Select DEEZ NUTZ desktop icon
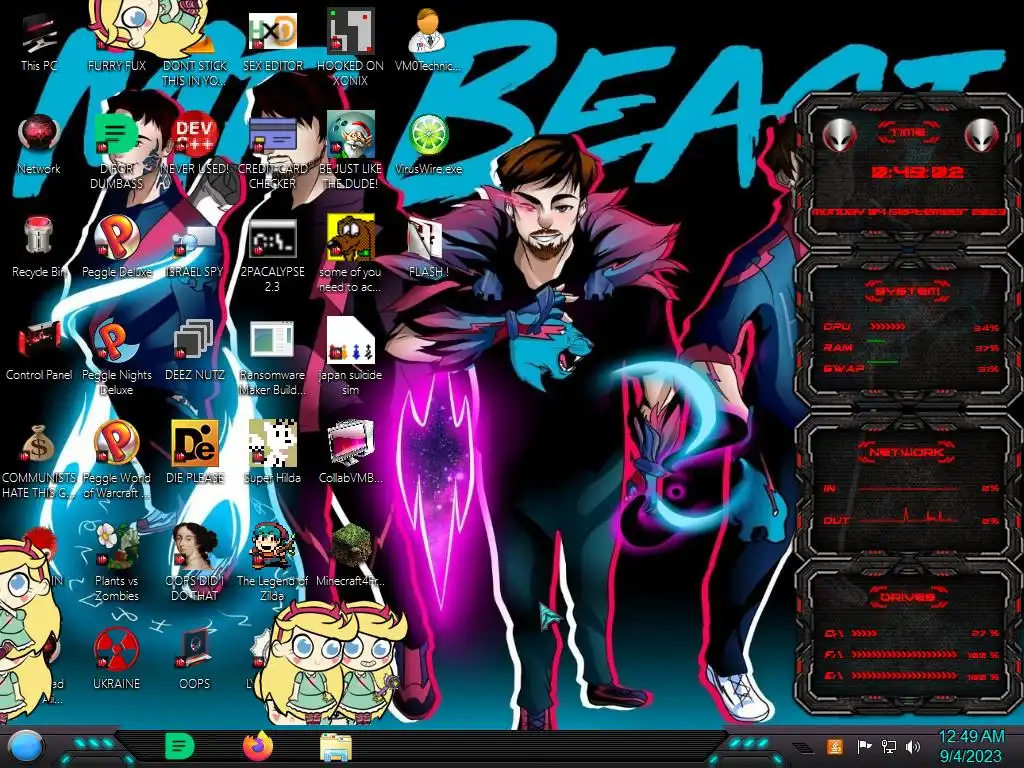This screenshot has width=1024, height=768. (x=195, y=350)
